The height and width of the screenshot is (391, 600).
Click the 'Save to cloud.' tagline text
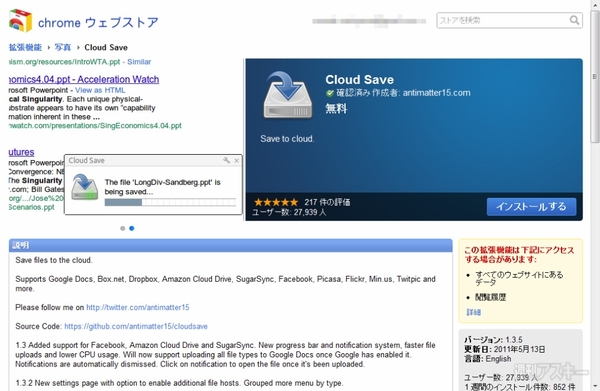287,139
